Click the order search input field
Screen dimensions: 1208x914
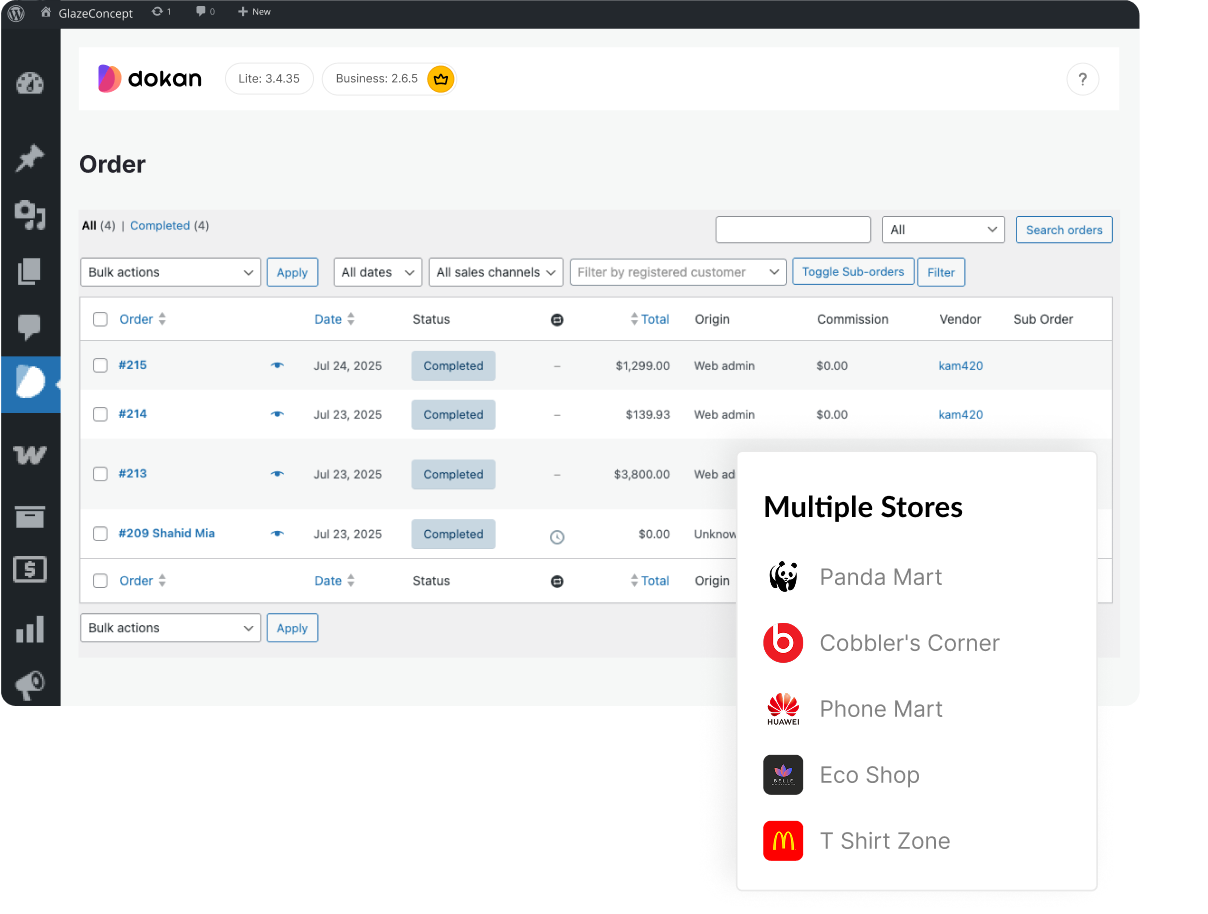coord(793,230)
